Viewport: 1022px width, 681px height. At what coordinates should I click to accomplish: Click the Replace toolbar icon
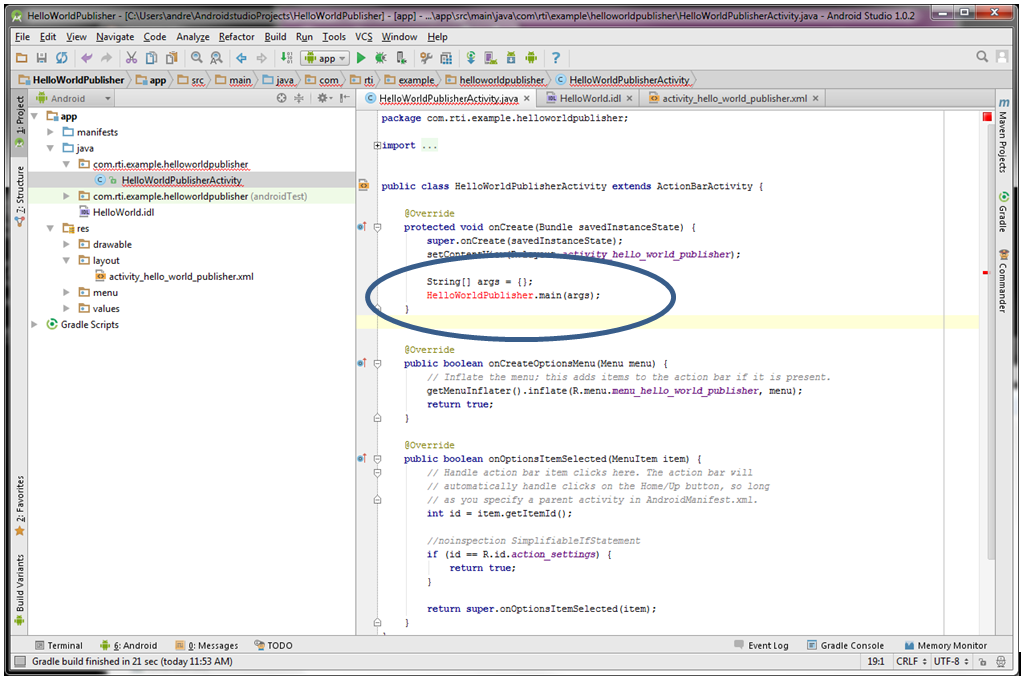click(216, 58)
